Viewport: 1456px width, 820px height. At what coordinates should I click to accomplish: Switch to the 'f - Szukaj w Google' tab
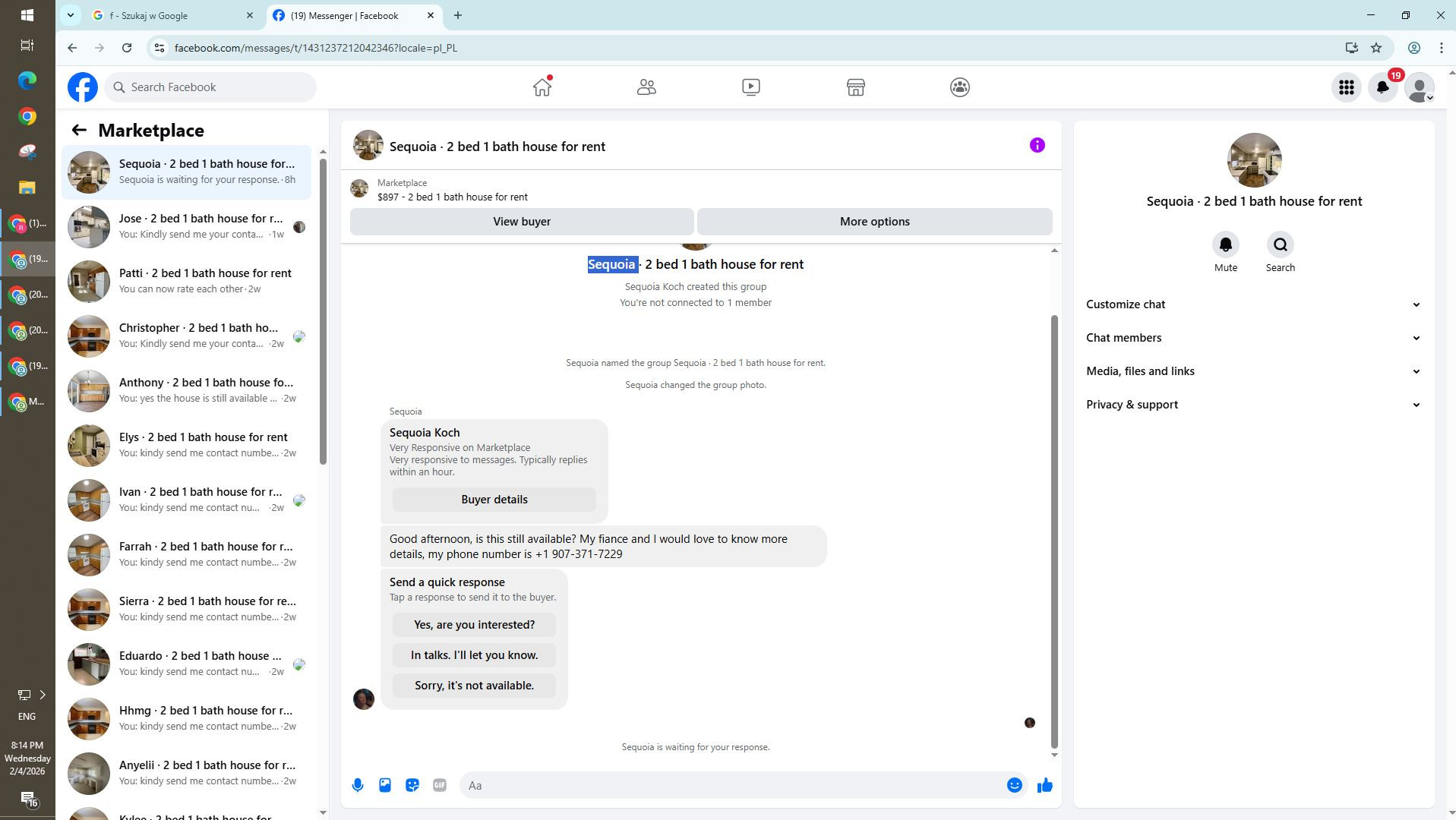173,15
